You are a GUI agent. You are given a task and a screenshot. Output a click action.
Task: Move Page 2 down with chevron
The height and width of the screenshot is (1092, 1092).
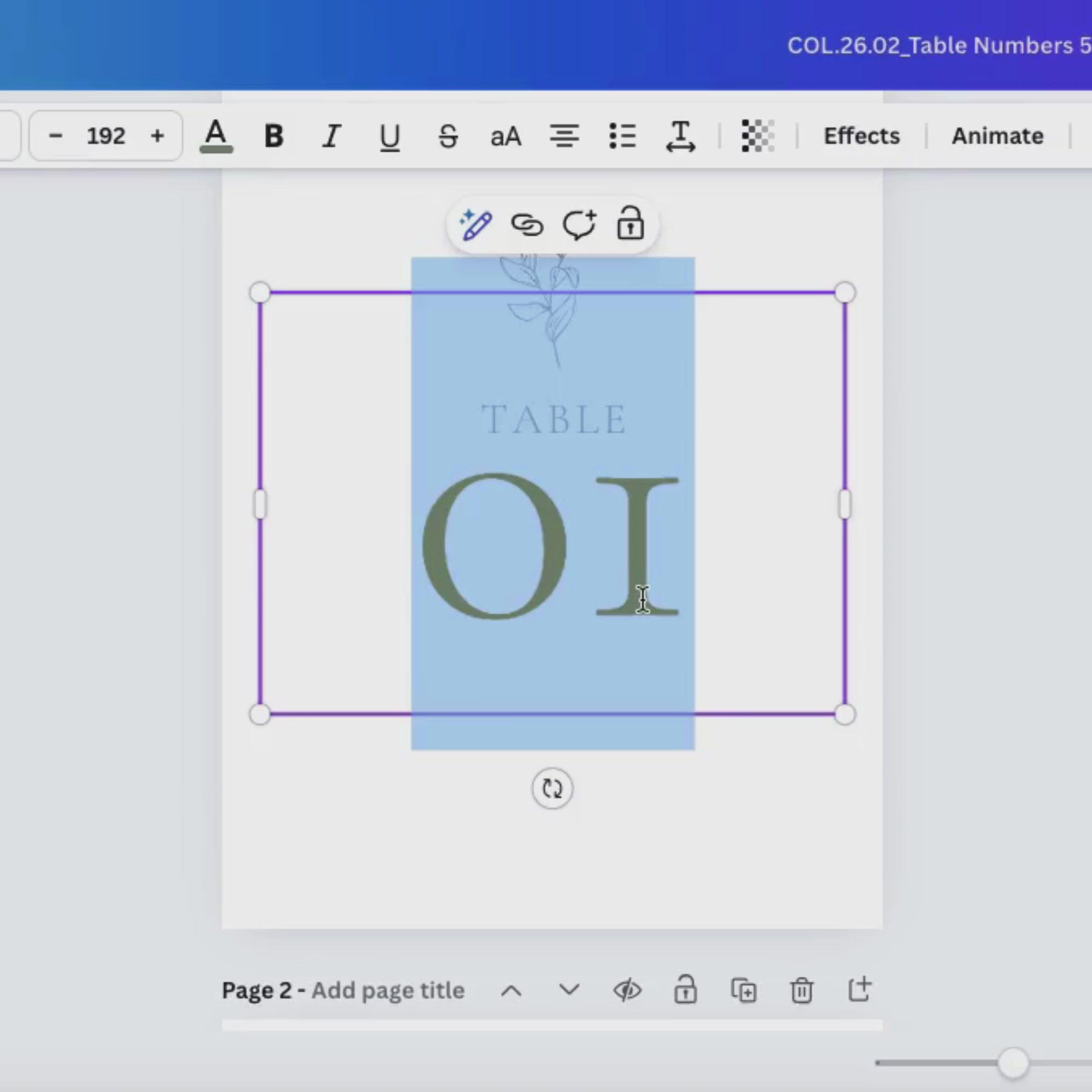[569, 990]
